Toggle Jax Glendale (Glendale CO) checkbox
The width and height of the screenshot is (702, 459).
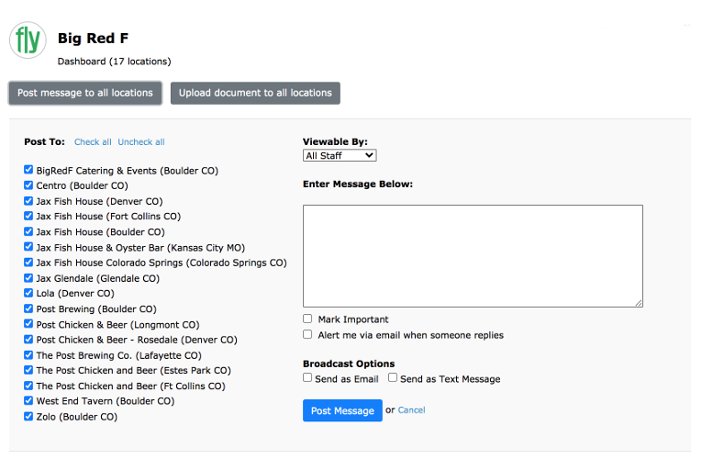[x=29, y=278]
